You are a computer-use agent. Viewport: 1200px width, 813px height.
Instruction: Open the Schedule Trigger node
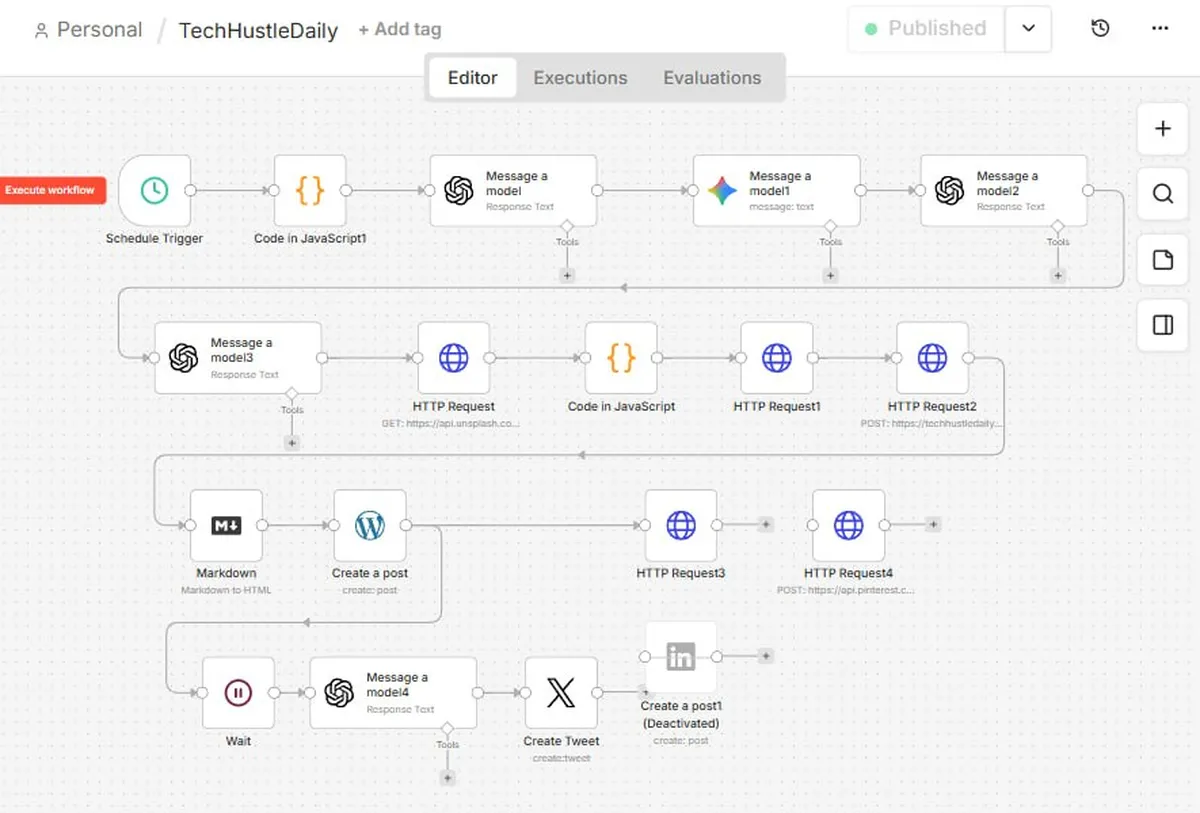154,190
